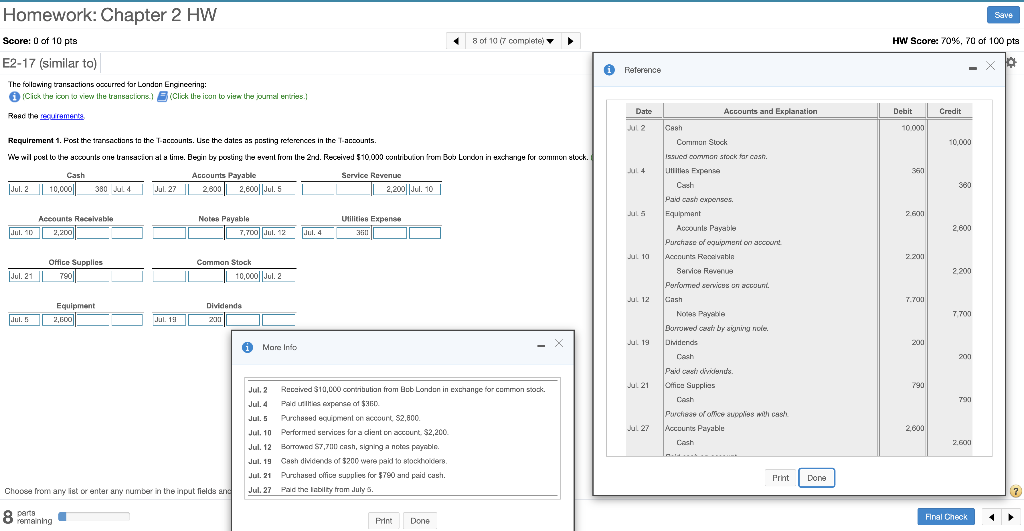
Task: Close the Reference dialog with X
Action: point(990,65)
